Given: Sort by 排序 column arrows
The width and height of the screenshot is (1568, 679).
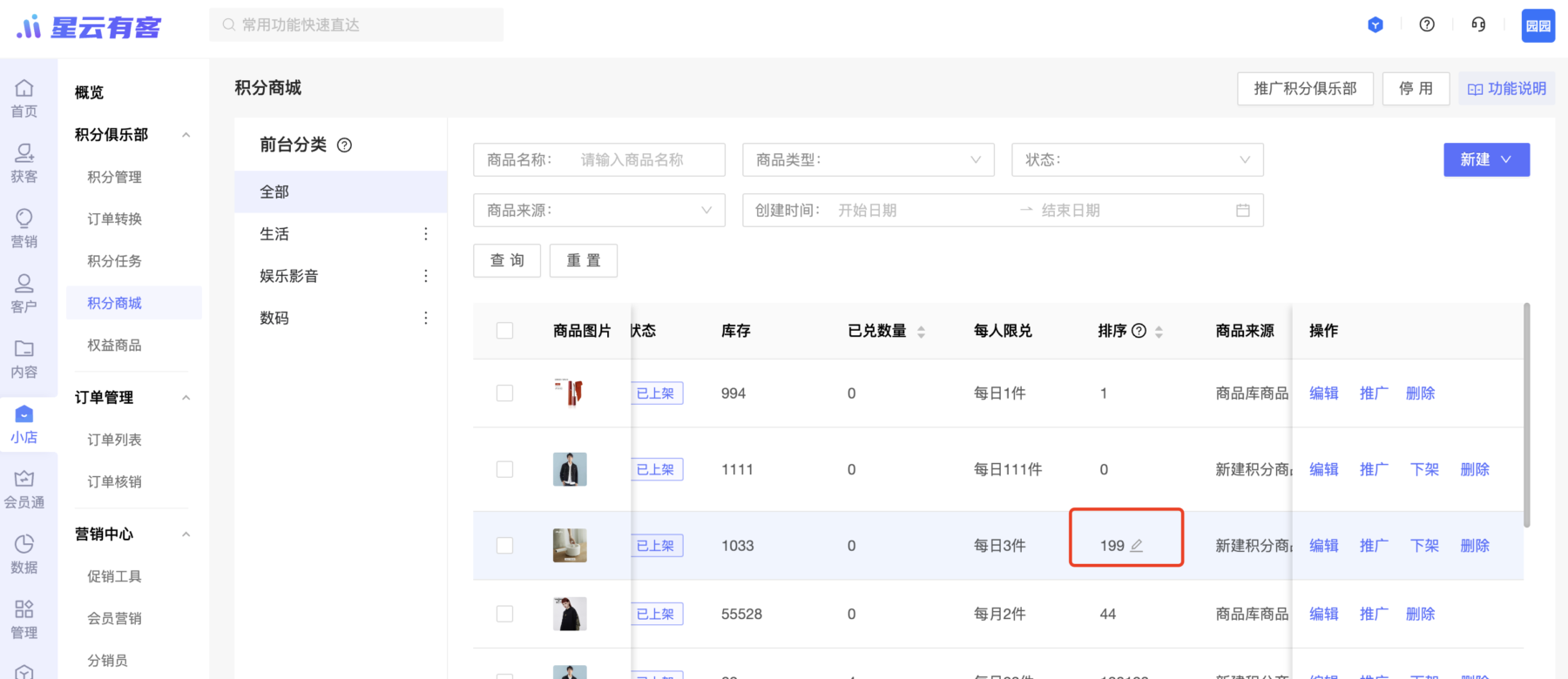Looking at the screenshot, I should (x=1159, y=332).
